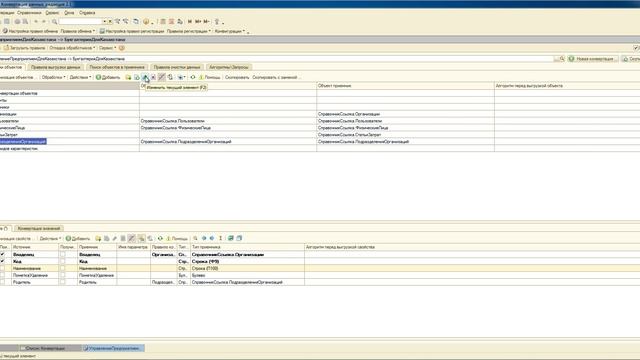Open the Действия dropdown in properties toolbar
The image size is (640, 360).
50,238
